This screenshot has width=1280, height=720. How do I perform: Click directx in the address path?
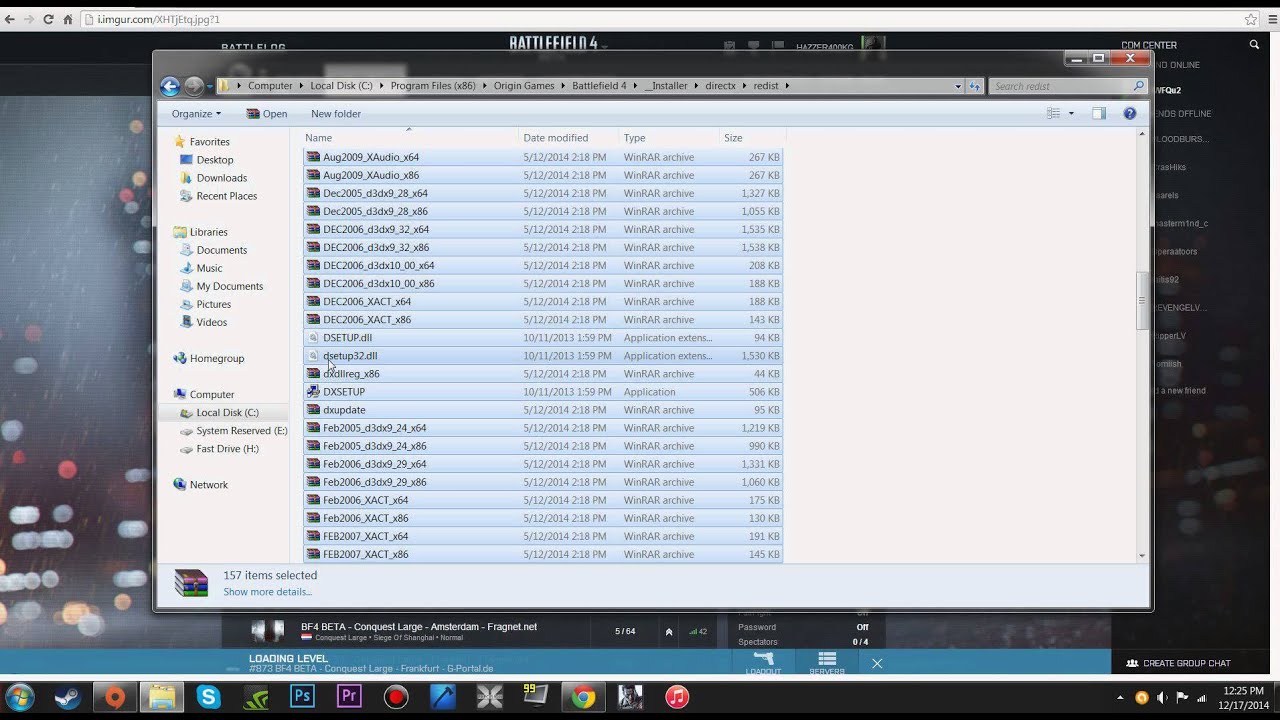coord(720,86)
